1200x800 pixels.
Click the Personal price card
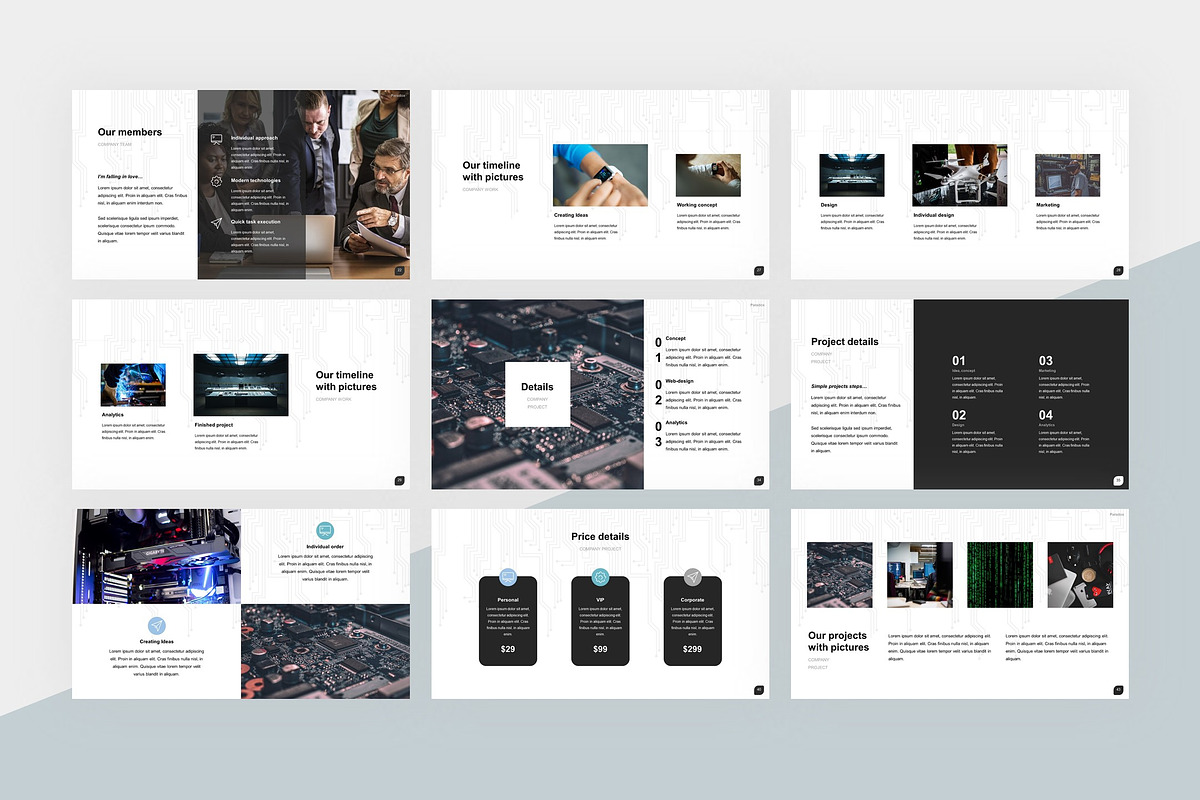tap(508, 621)
